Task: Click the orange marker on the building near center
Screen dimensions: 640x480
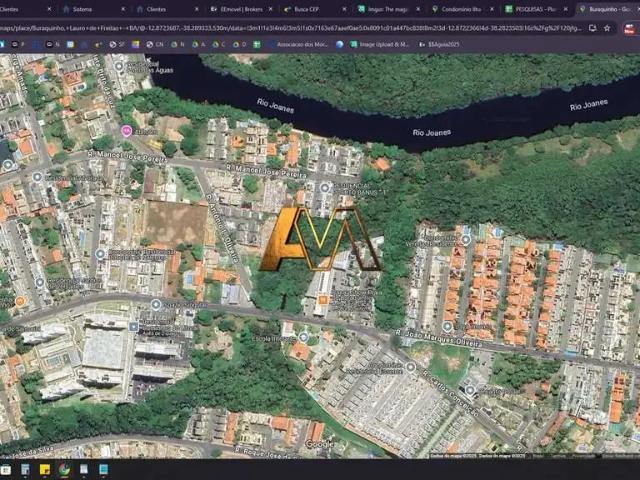Action: [x=323, y=300]
